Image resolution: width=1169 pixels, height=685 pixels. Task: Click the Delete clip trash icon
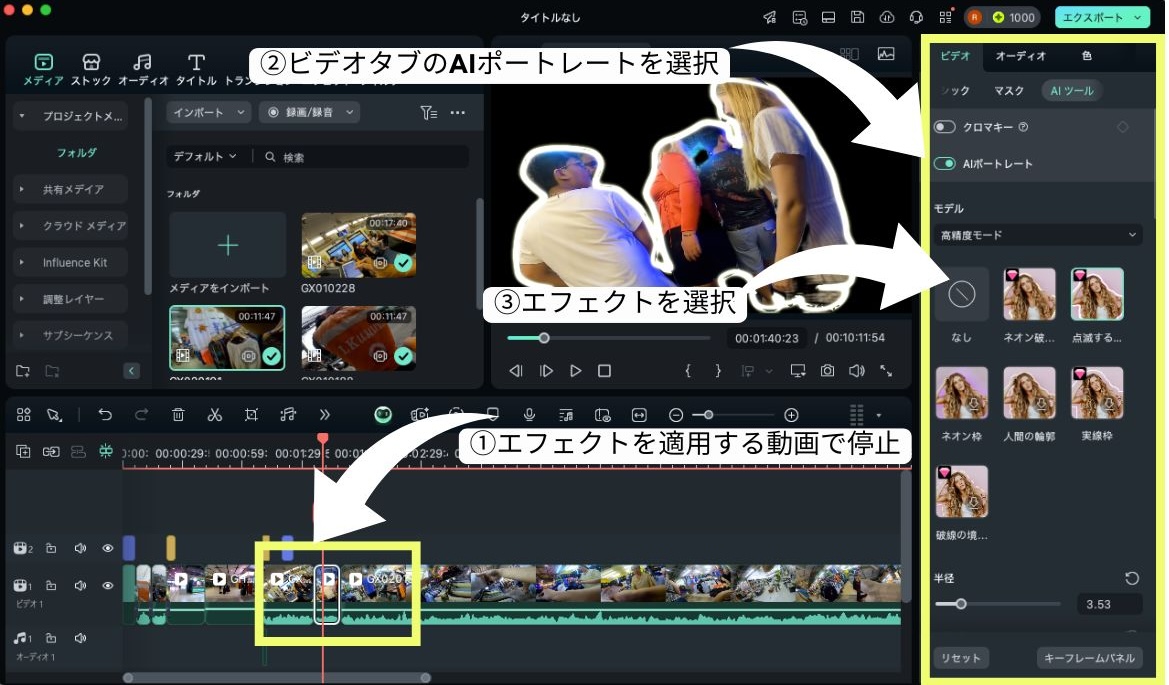point(177,414)
